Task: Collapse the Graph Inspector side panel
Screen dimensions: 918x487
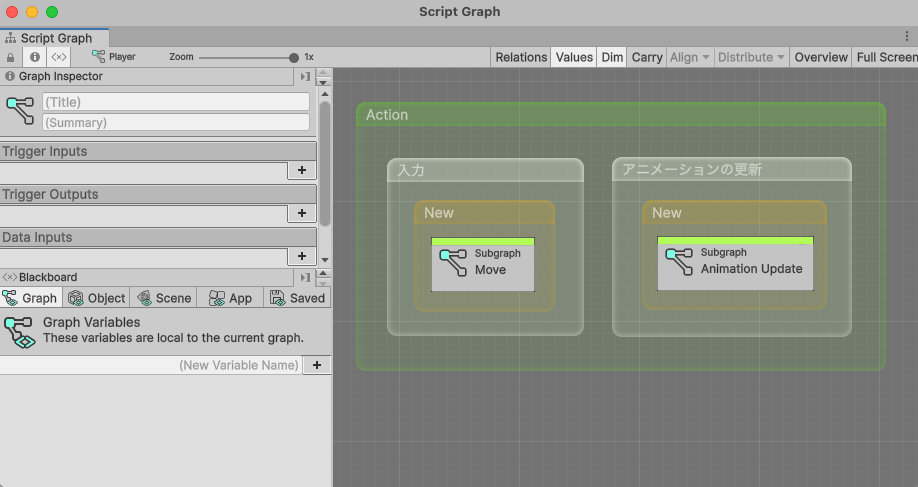Action: (x=304, y=77)
